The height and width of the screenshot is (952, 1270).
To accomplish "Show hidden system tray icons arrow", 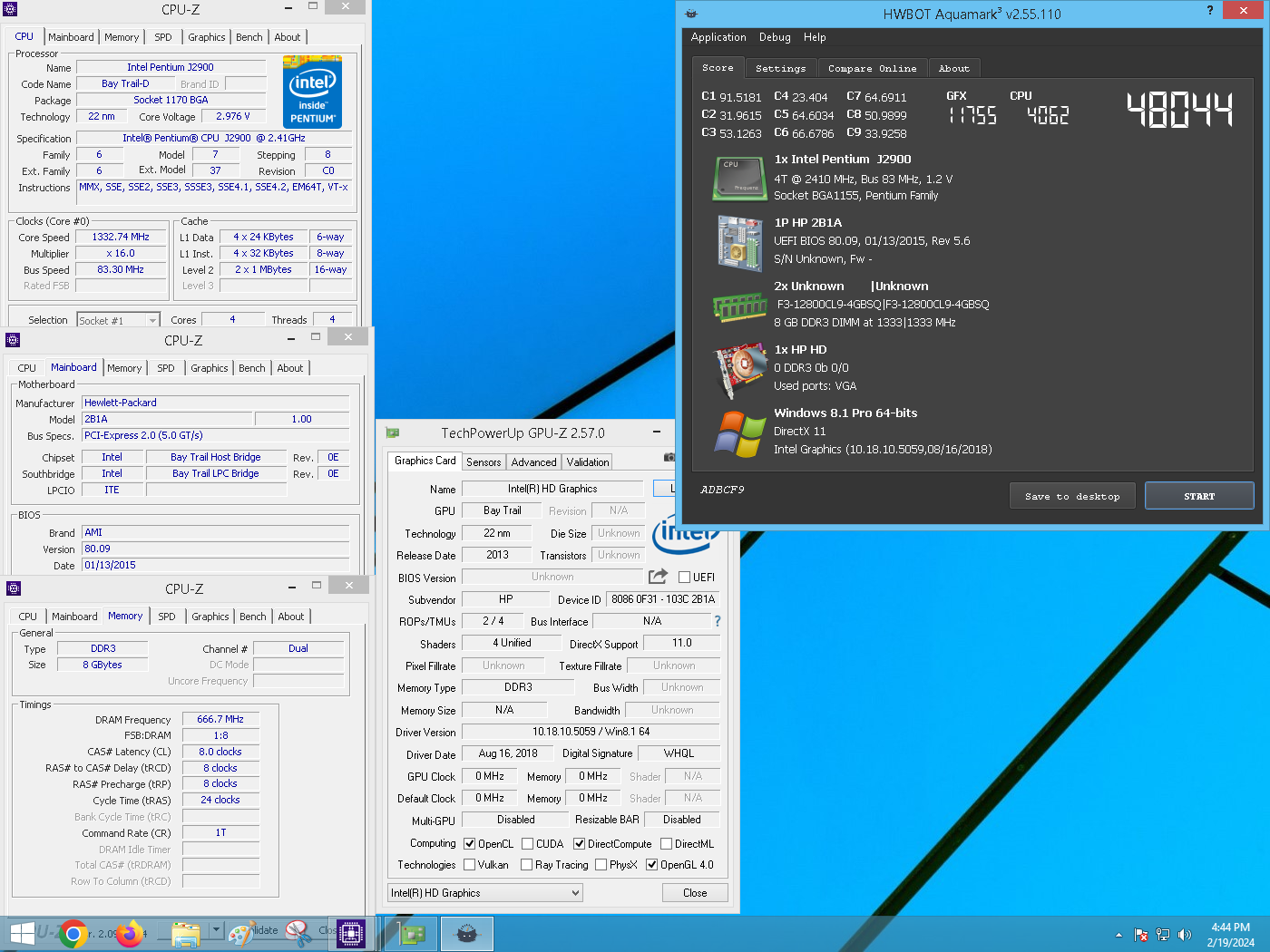I will [1119, 935].
